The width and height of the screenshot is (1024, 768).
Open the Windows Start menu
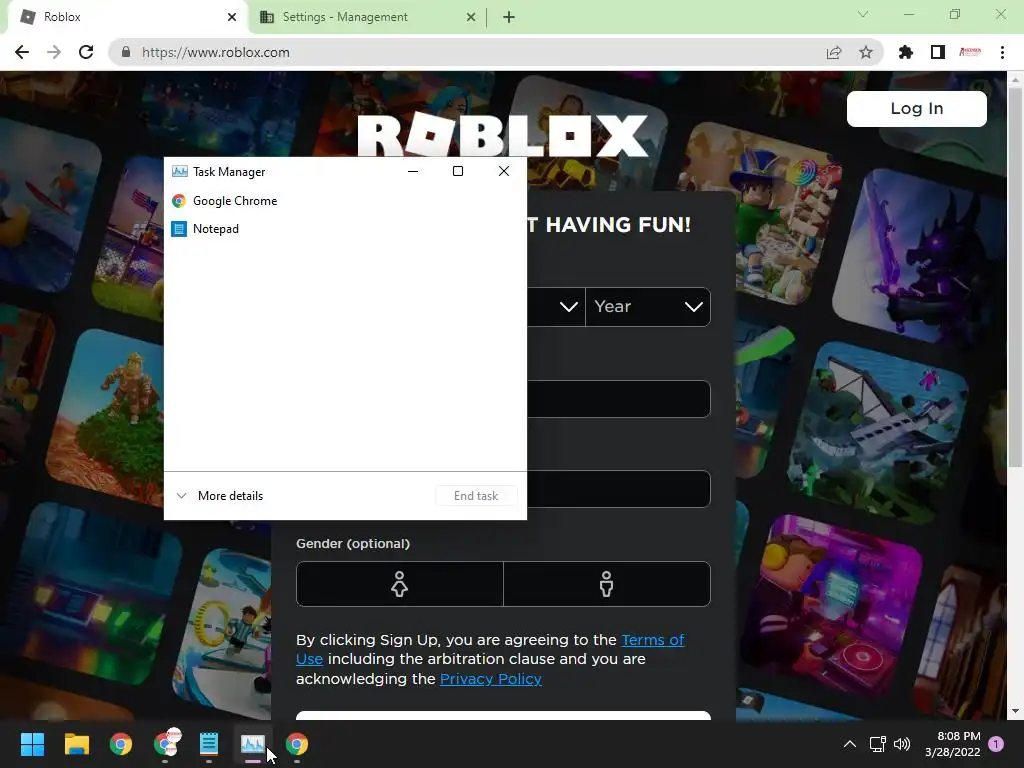click(x=32, y=744)
